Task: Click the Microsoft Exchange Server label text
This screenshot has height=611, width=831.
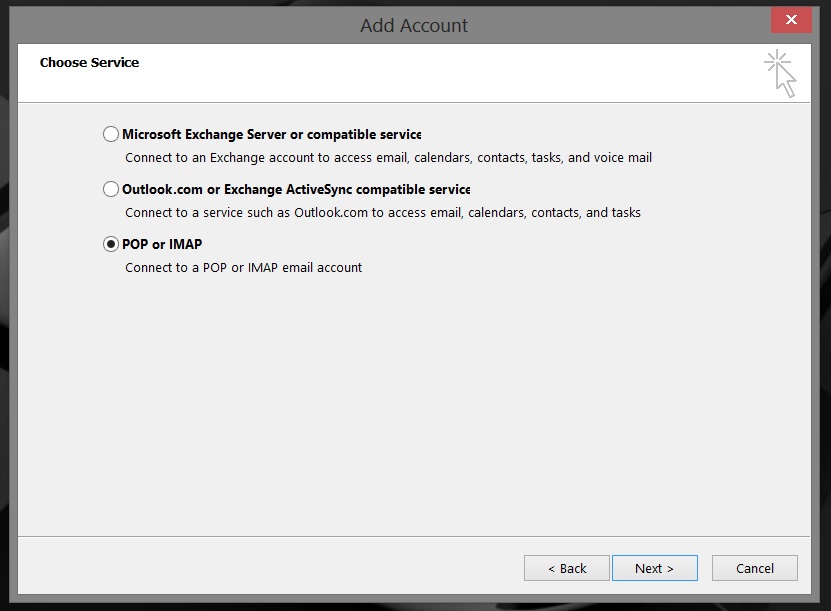Action: [x=271, y=133]
